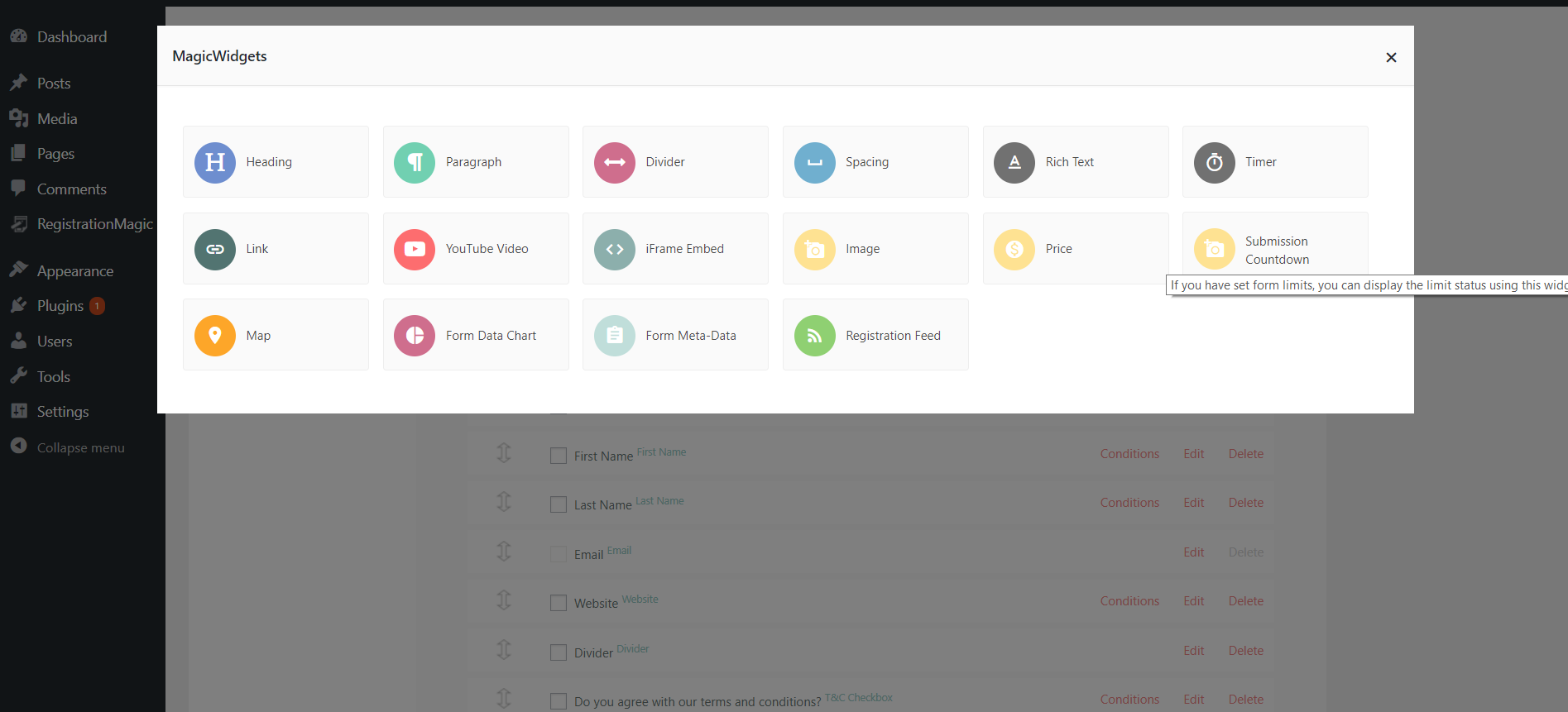Open Conditions for First Name field
The height and width of the screenshot is (712, 1568).
(x=1129, y=454)
